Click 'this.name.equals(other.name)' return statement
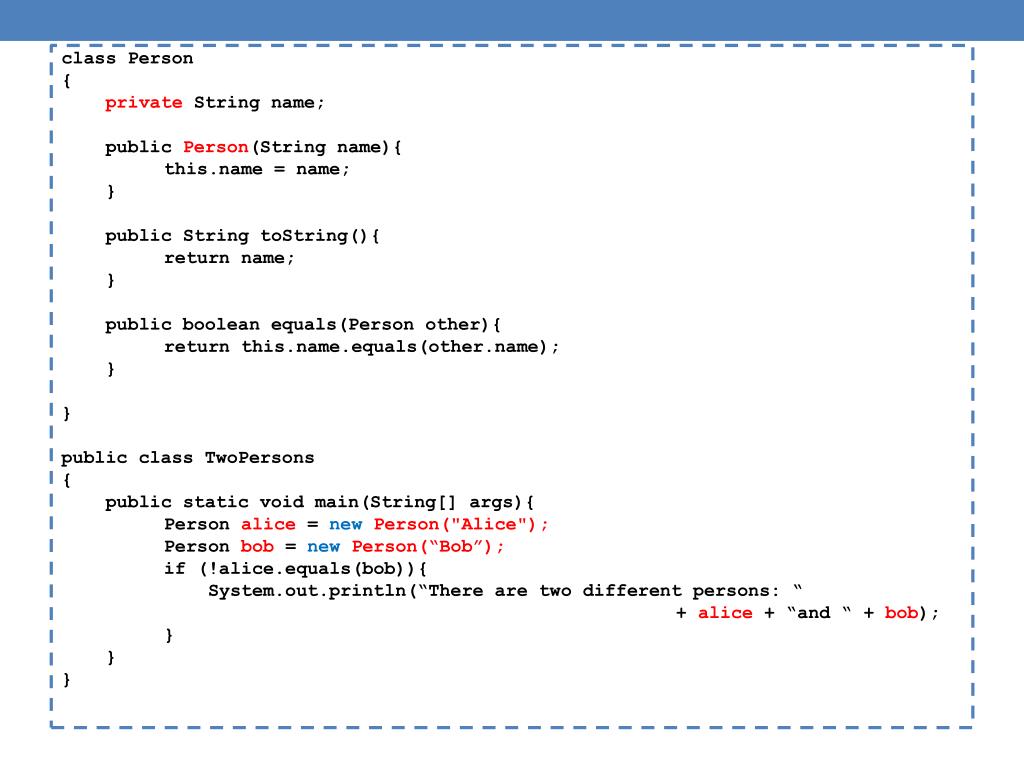Screen dimensions: 1024x768 point(361,347)
